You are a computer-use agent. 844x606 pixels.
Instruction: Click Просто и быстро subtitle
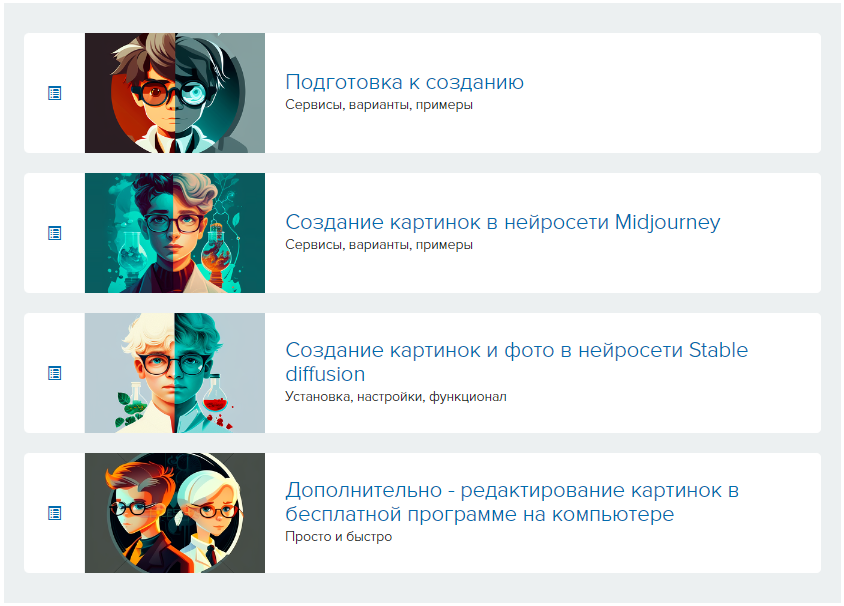click(339, 537)
